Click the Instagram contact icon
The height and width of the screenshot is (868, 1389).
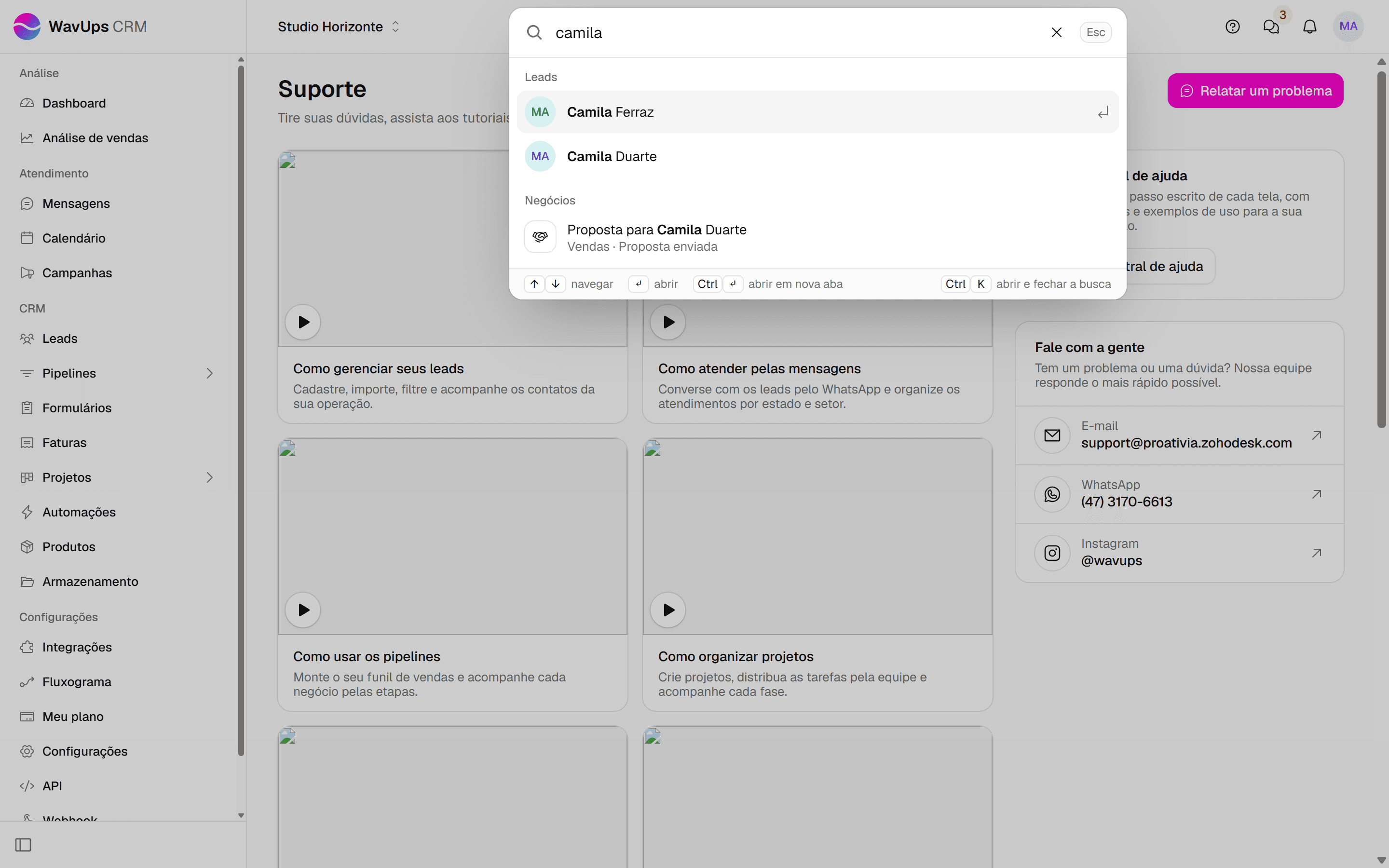1052,553
